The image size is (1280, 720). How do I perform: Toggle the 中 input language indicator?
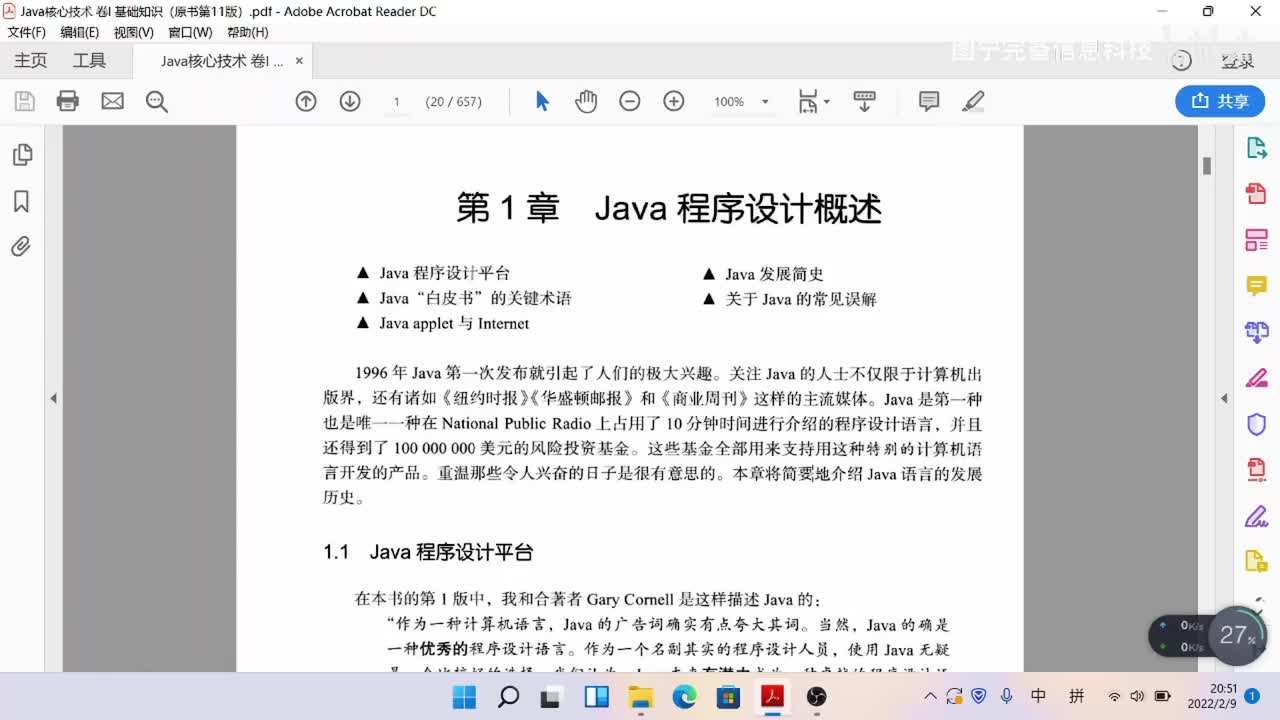pyautogui.click(x=1039, y=696)
